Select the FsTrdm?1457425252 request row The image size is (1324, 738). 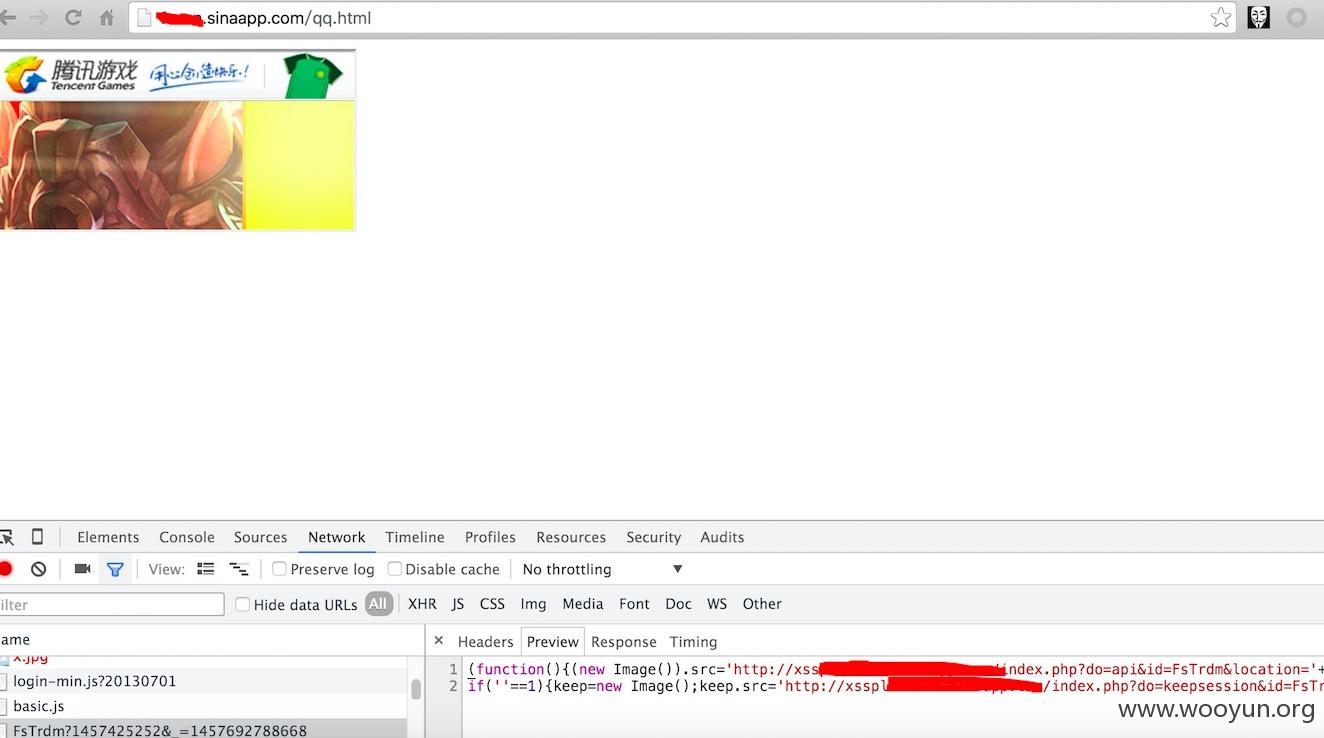click(x=204, y=730)
